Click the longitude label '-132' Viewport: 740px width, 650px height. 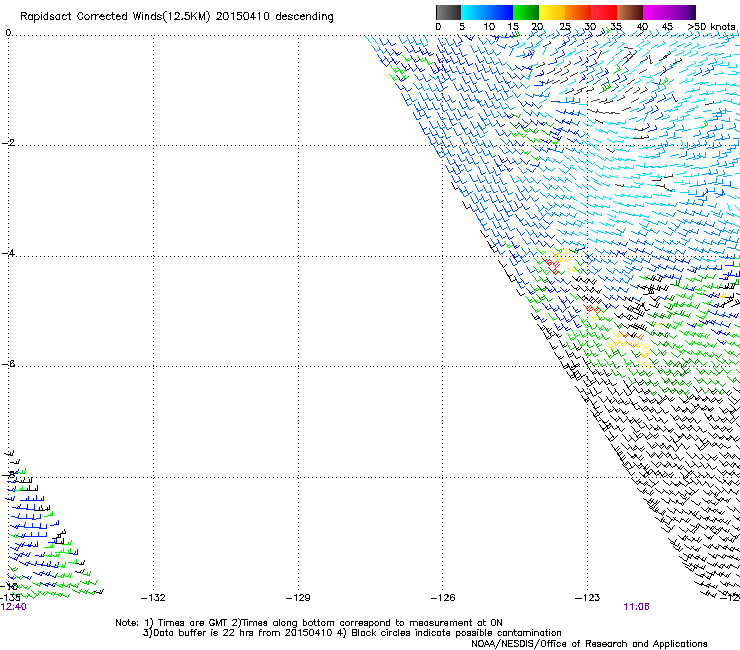[x=153, y=598]
